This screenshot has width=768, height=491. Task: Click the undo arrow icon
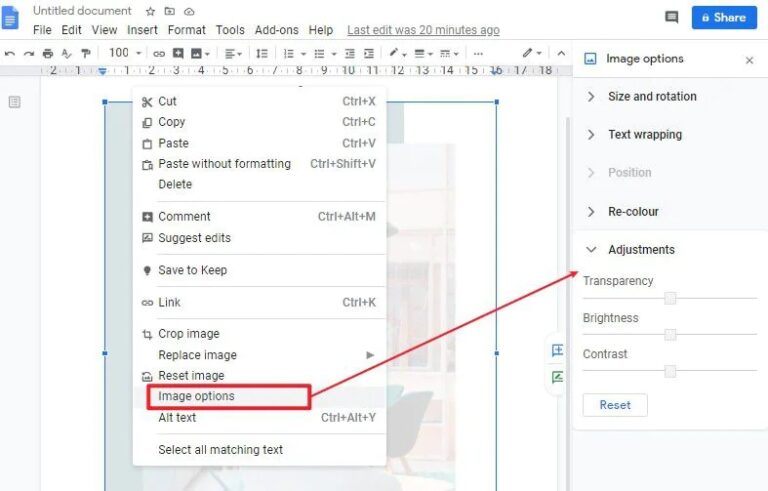tap(9, 53)
